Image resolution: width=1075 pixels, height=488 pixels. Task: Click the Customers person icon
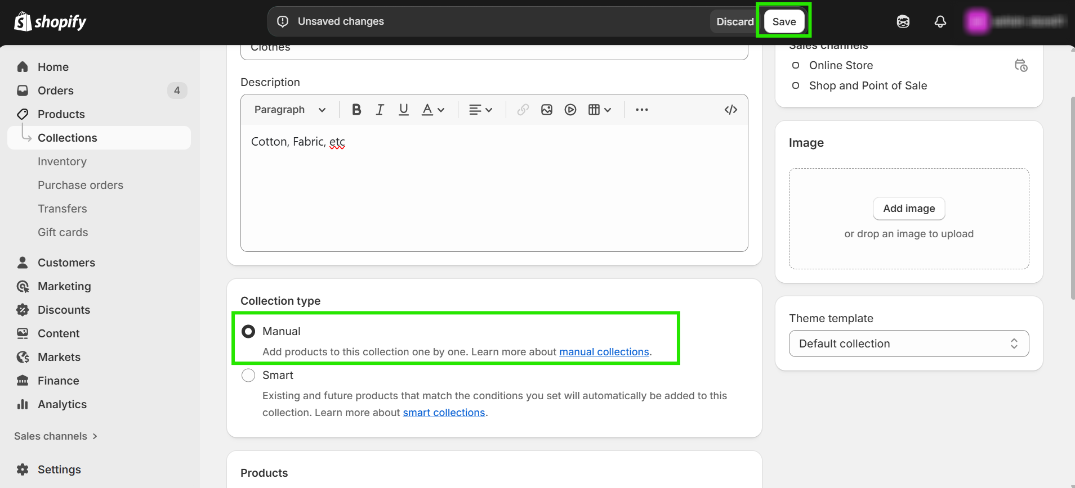point(23,263)
